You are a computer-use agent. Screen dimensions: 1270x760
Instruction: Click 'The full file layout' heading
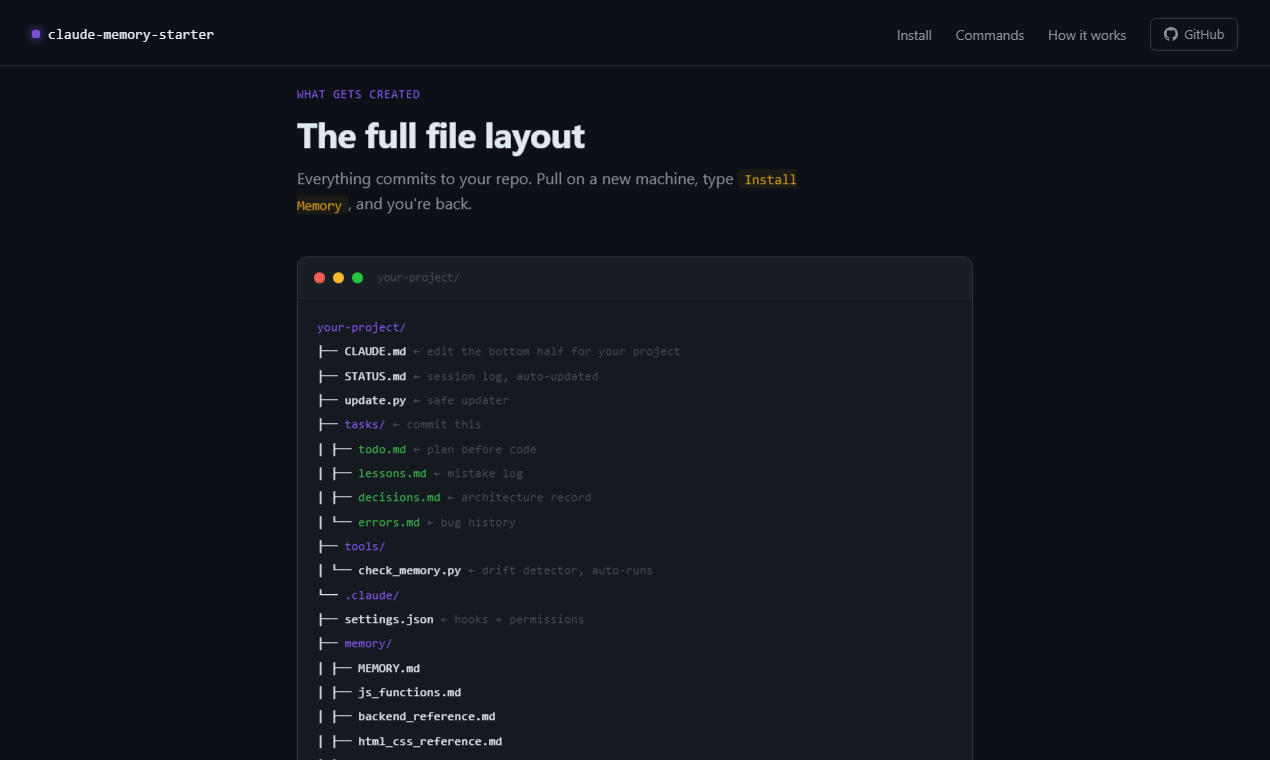pyautogui.click(x=441, y=136)
